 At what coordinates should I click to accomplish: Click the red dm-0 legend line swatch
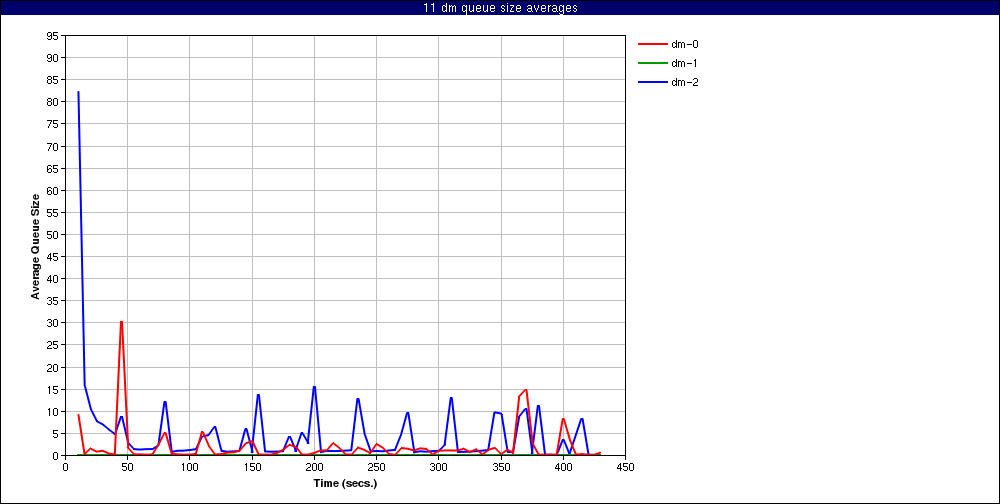pyautogui.click(x=652, y=44)
